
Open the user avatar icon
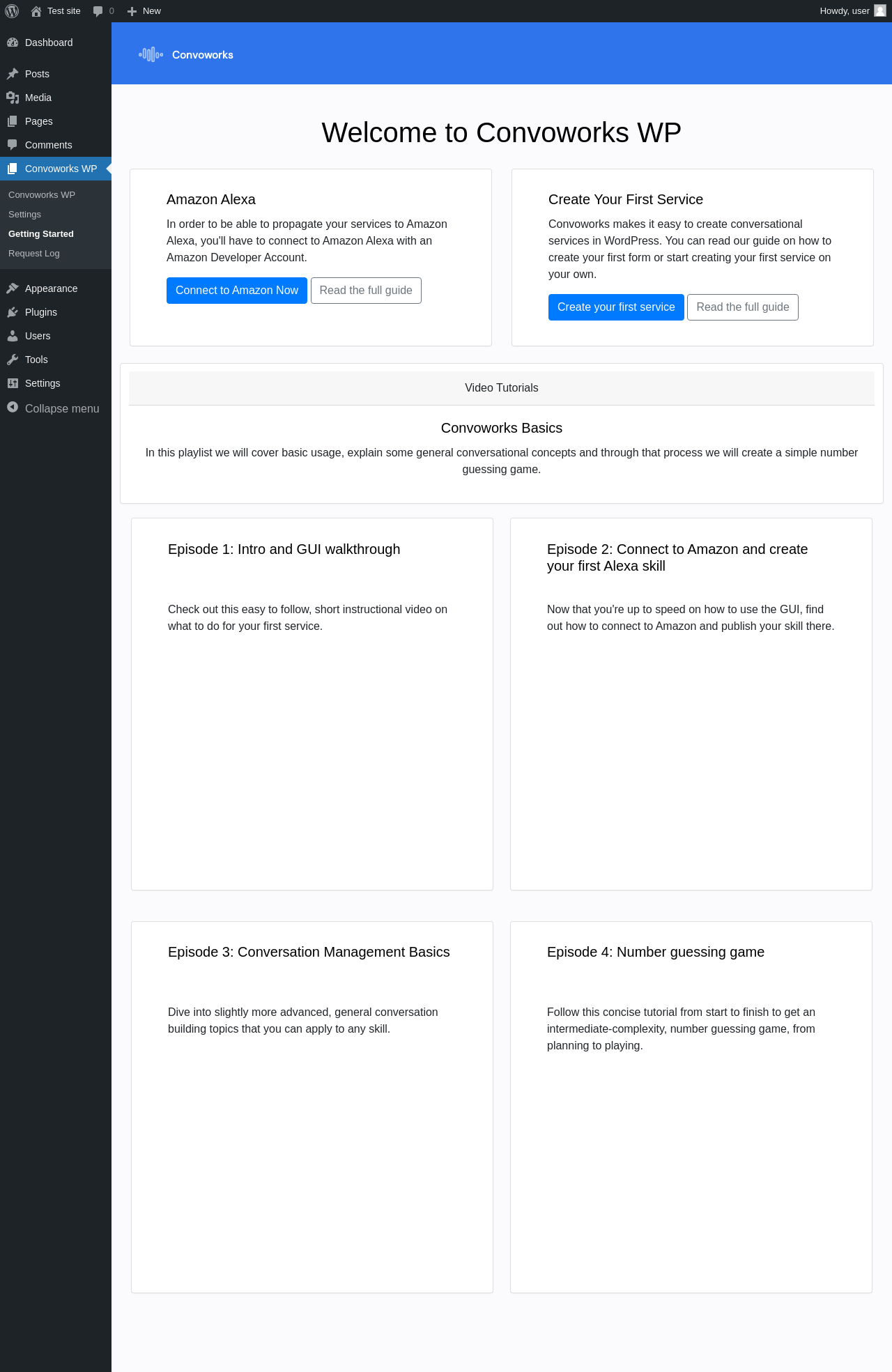coord(880,10)
